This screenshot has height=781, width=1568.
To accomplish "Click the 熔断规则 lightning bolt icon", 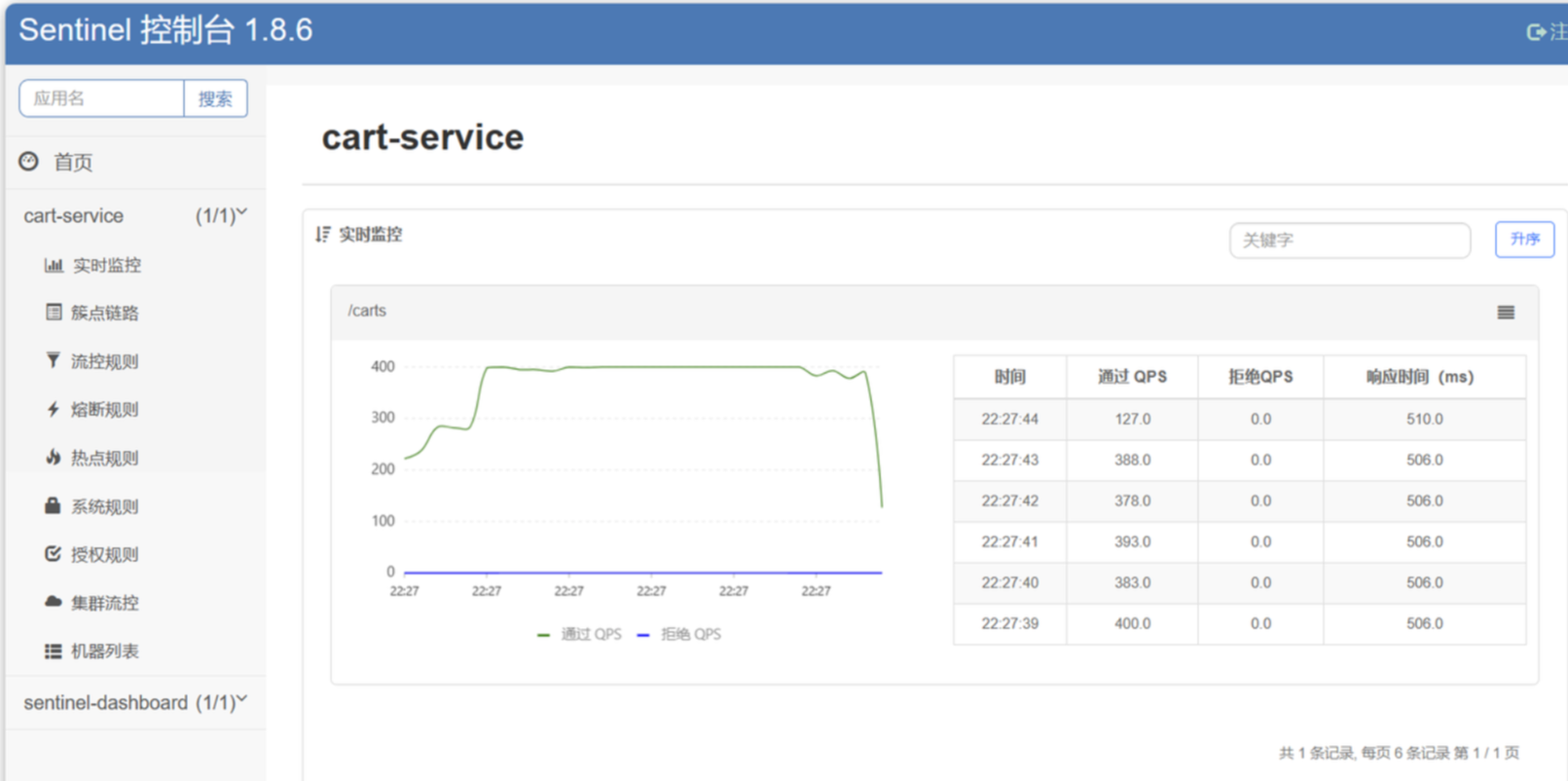I will click(54, 409).
